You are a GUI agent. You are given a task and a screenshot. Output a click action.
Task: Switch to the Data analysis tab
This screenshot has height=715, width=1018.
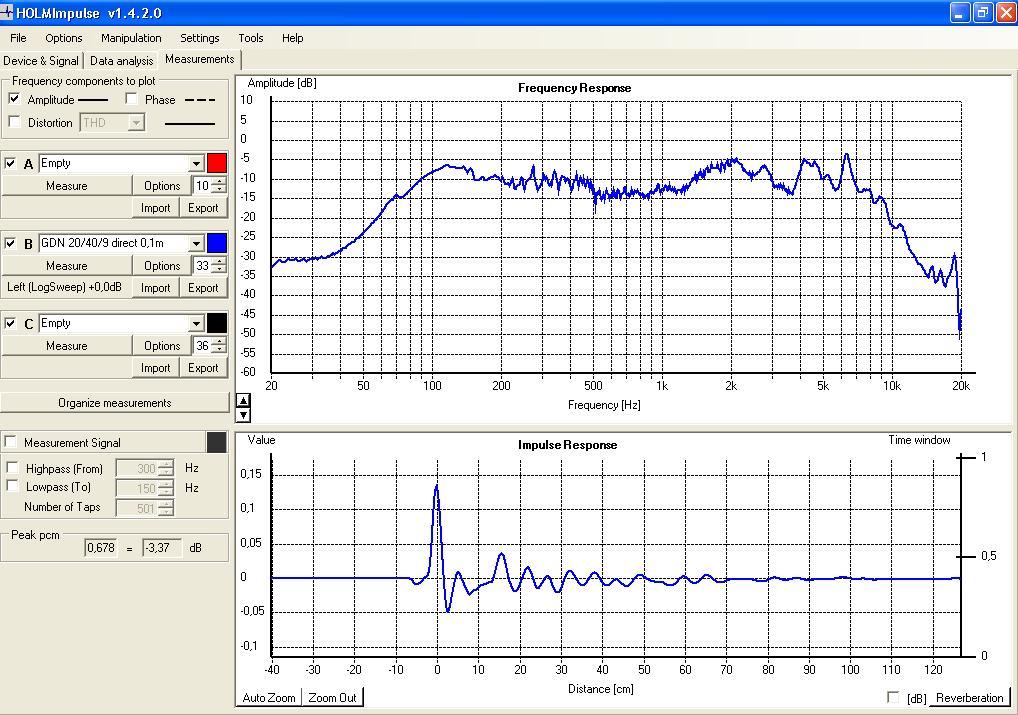pyautogui.click(x=121, y=60)
